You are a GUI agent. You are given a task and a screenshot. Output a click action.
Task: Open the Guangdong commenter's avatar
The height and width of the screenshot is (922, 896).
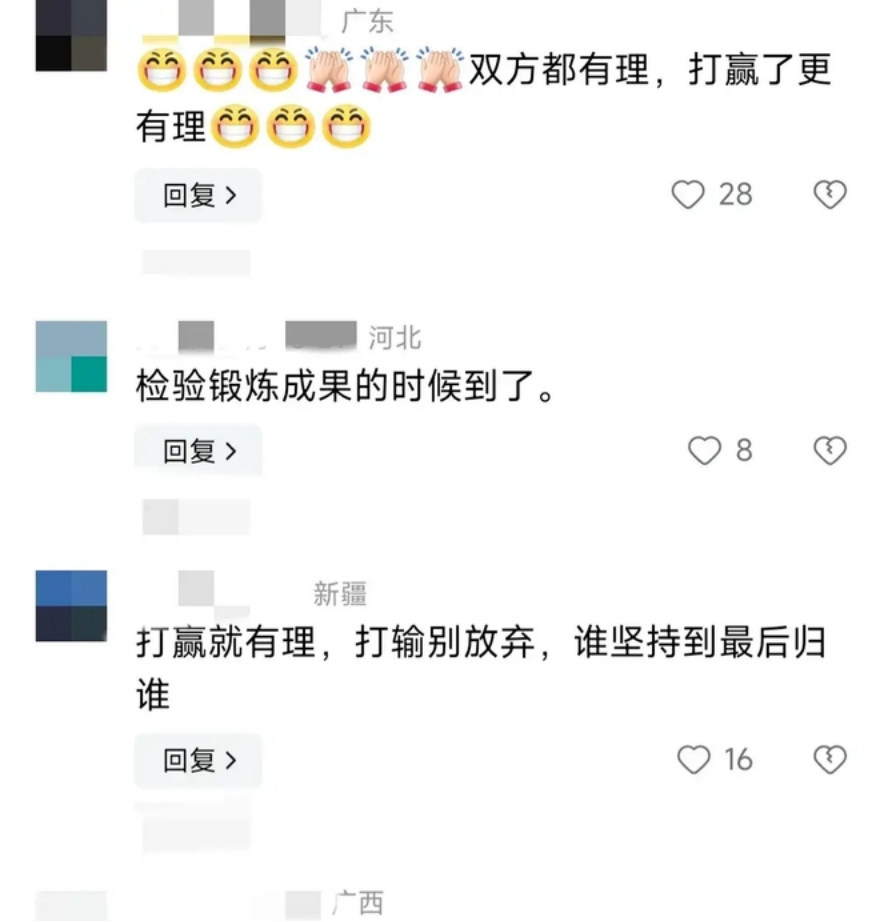pos(71,35)
